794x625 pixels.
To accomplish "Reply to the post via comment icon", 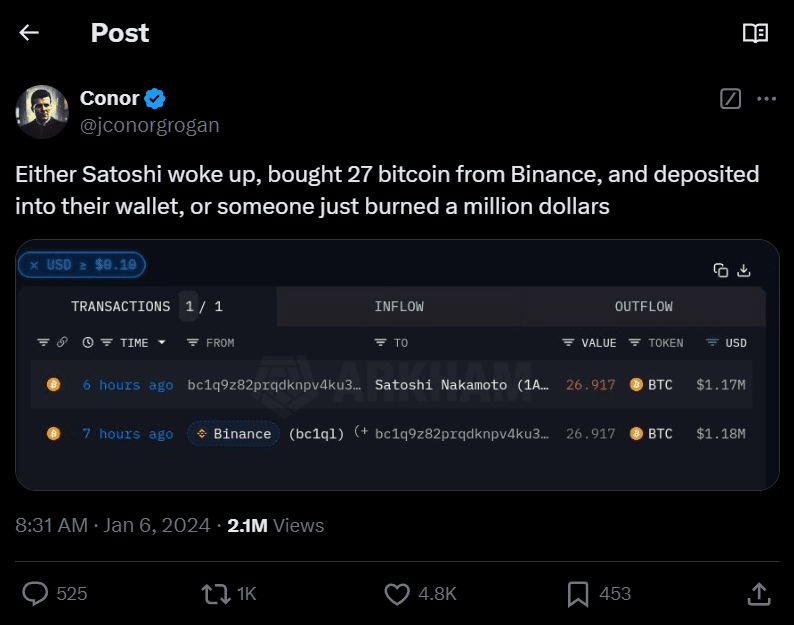I will coord(35,594).
